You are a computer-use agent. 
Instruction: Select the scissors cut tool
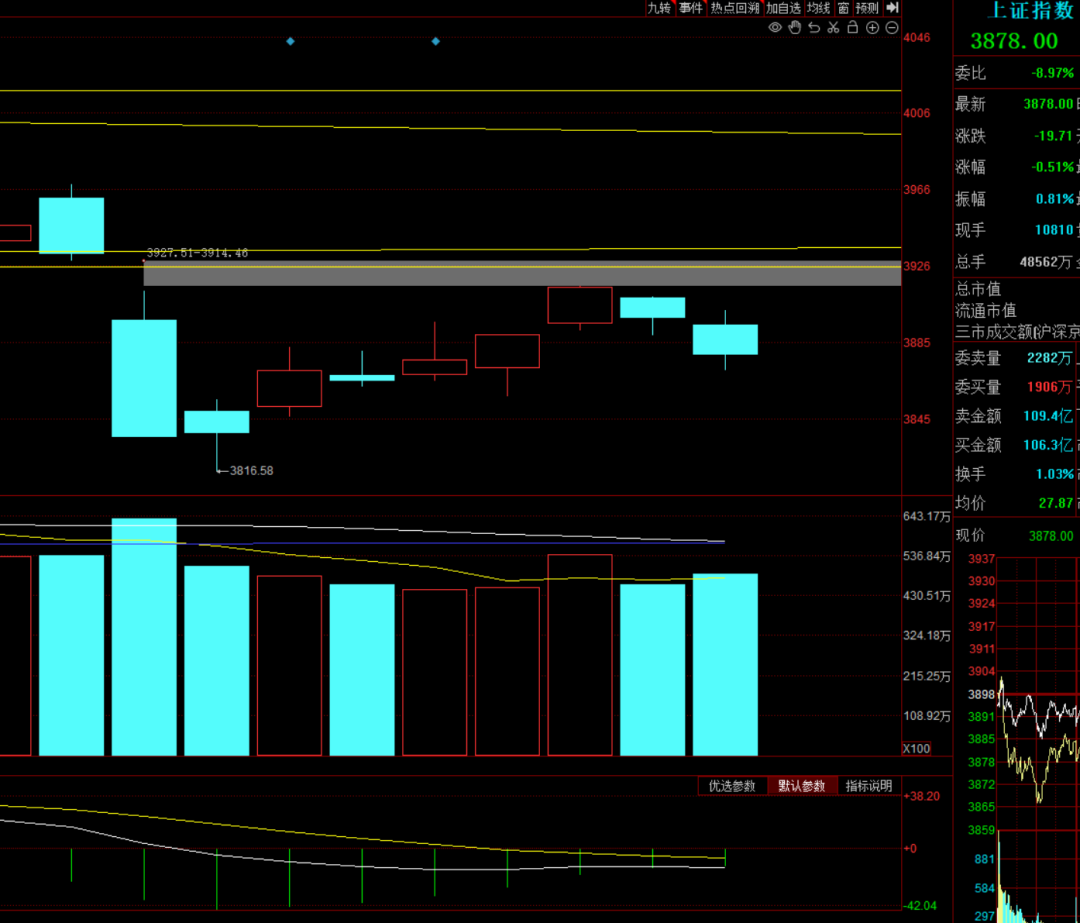833,28
